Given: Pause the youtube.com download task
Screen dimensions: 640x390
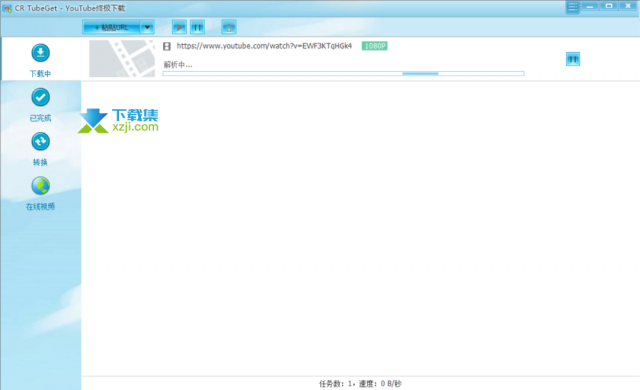Looking at the screenshot, I should pos(573,59).
